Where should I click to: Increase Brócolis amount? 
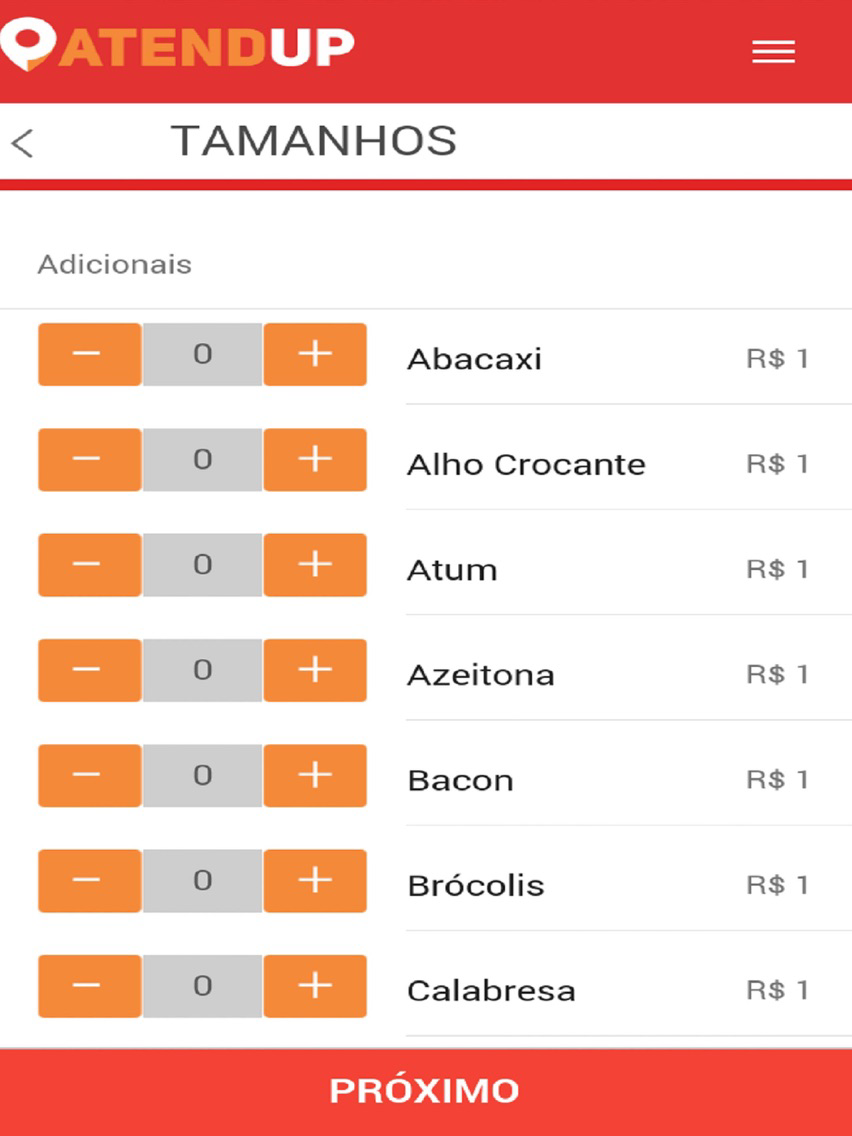pyautogui.click(x=315, y=881)
